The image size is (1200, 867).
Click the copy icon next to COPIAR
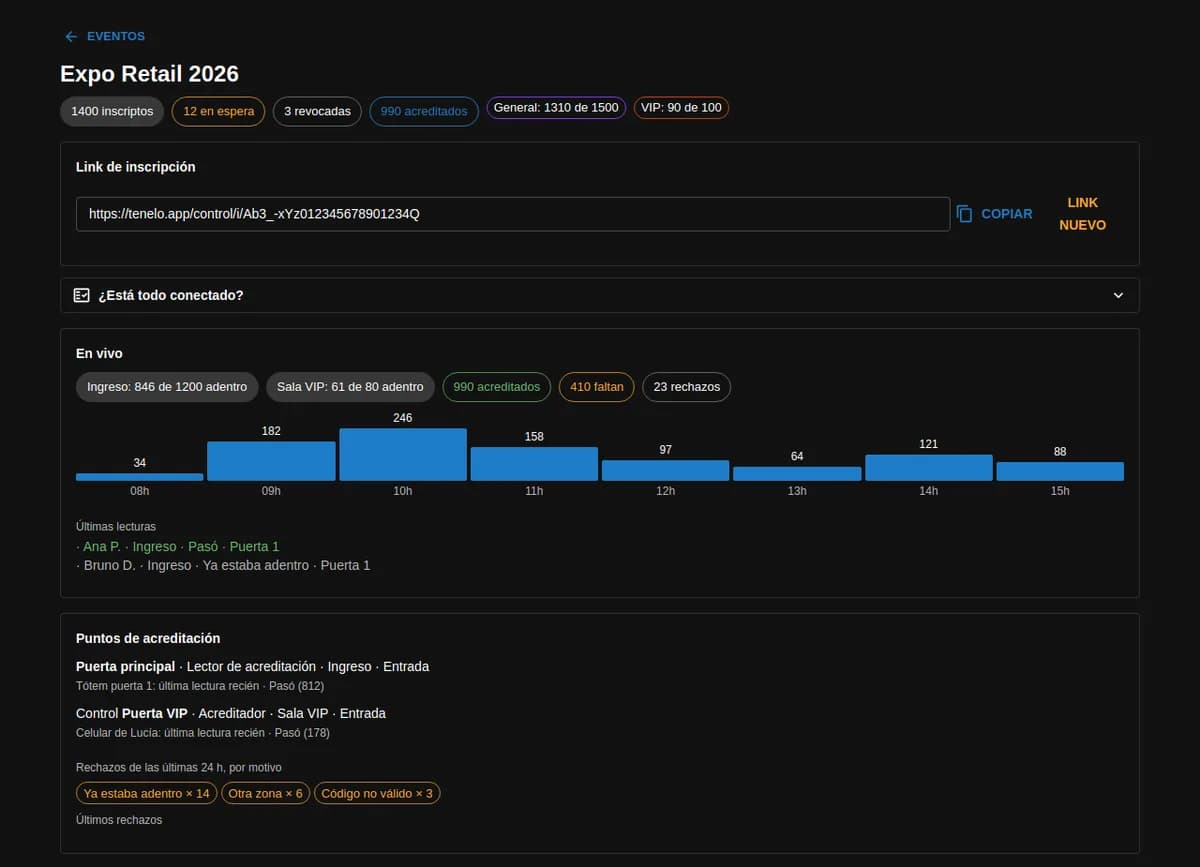coord(965,214)
